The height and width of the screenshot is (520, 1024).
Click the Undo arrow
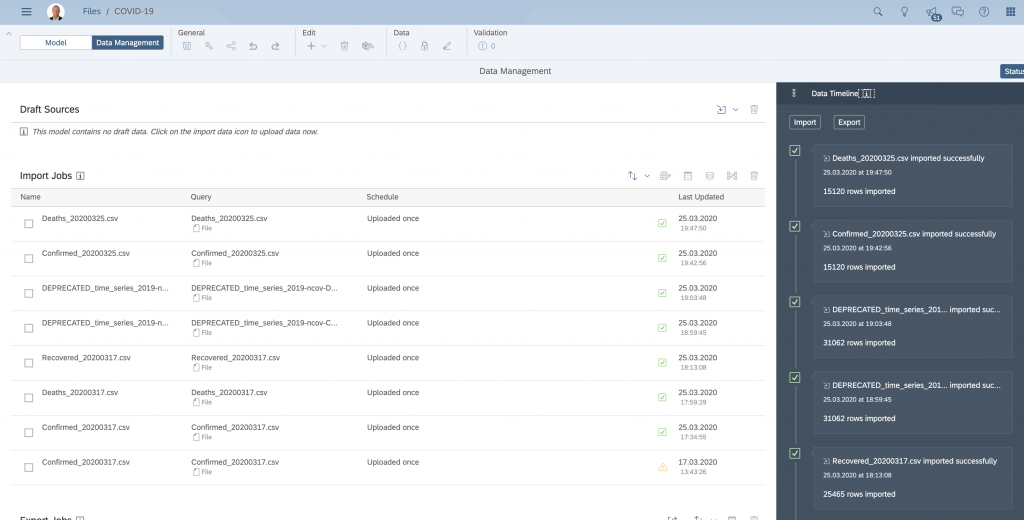point(253,46)
